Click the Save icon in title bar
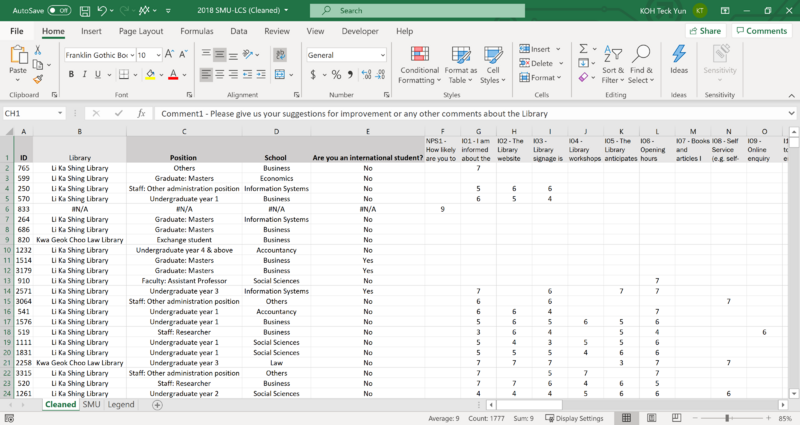 click(x=85, y=10)
